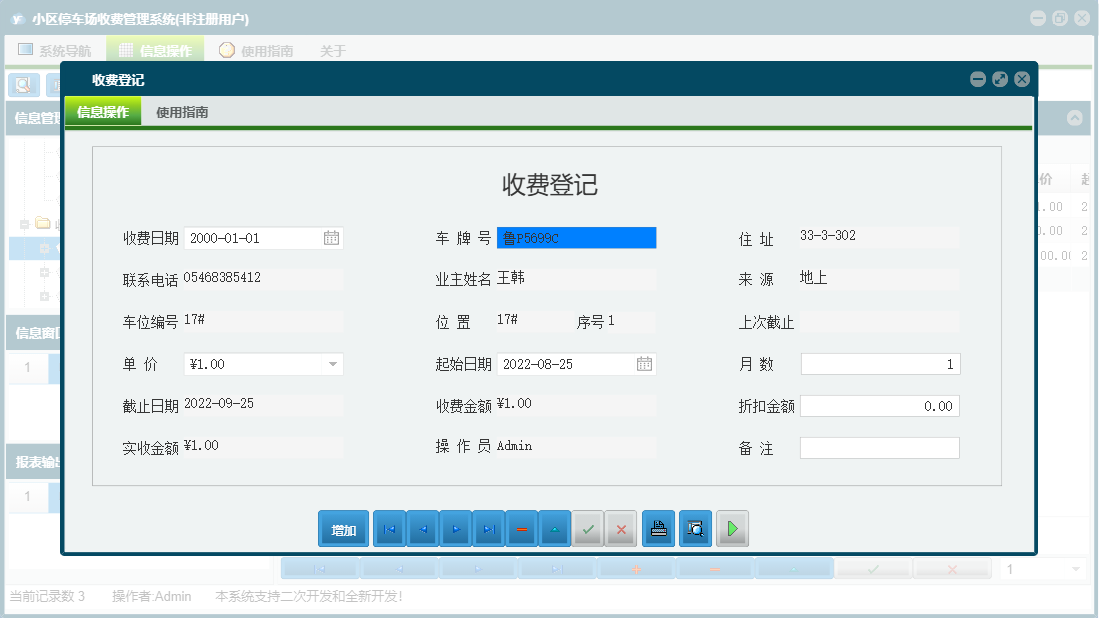Viewport: 1099px width, 618px height.
Task: Jump to the last record
Action: point(489,529)
